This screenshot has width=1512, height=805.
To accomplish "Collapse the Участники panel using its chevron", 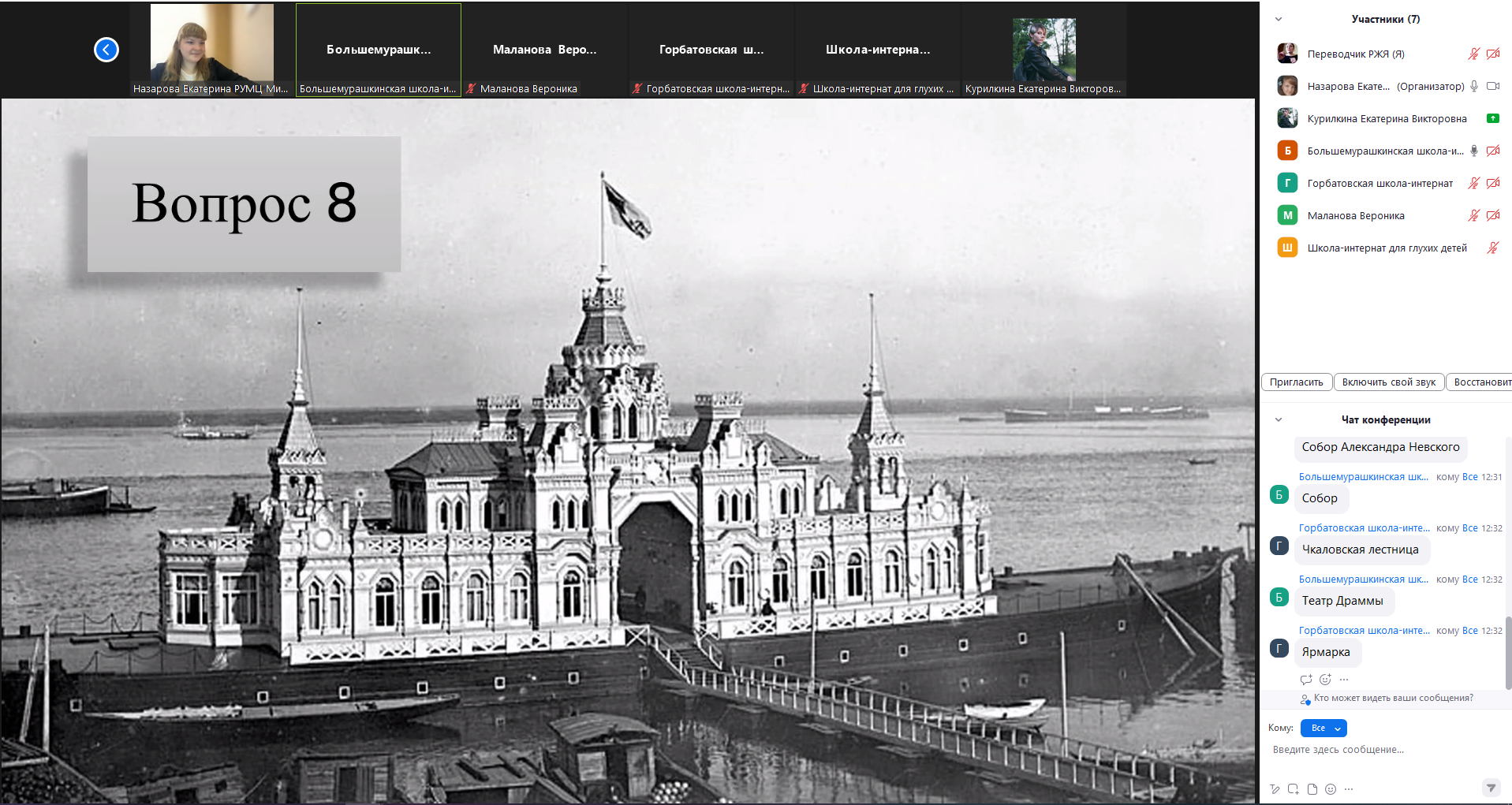I will pos(1279,20).
